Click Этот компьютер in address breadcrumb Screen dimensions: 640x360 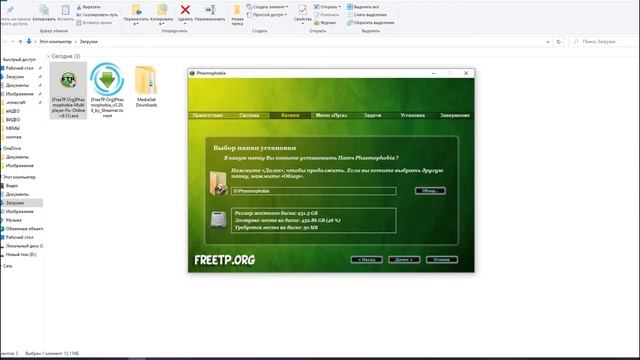[x=56, y=42]
